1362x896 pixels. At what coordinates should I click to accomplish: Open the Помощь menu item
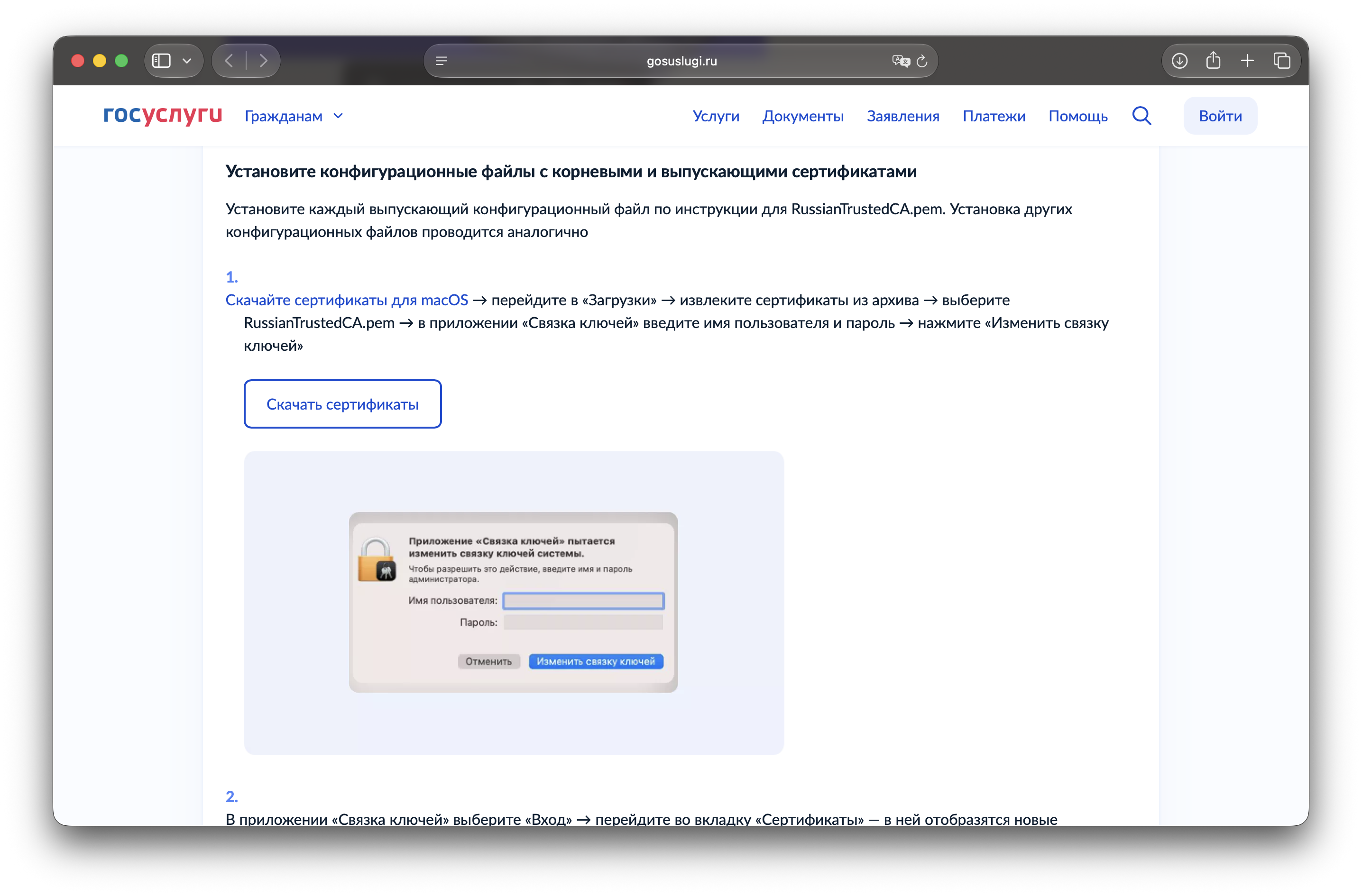coord(1078,116)
